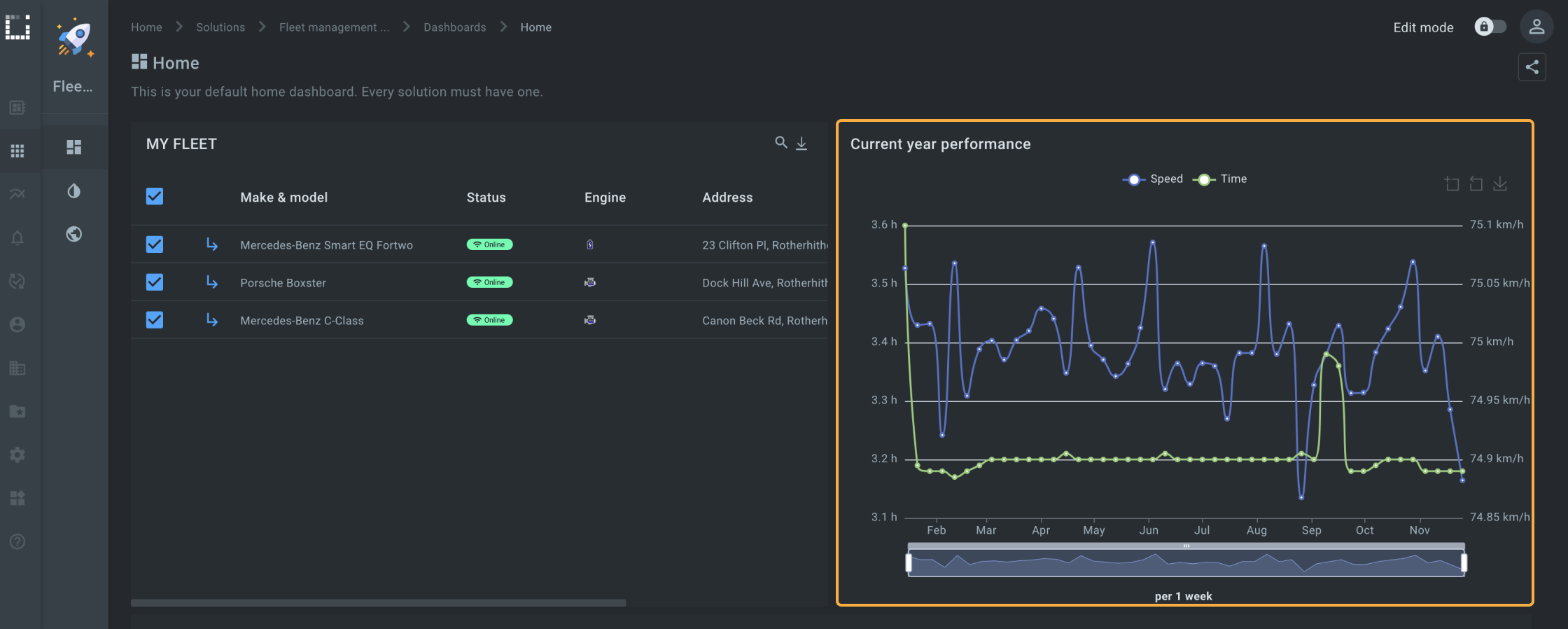Image resolution: width=1568 pixels, height=629 pixels.
Task: Open the solutions apps grid icon
Action: (17, 151)
